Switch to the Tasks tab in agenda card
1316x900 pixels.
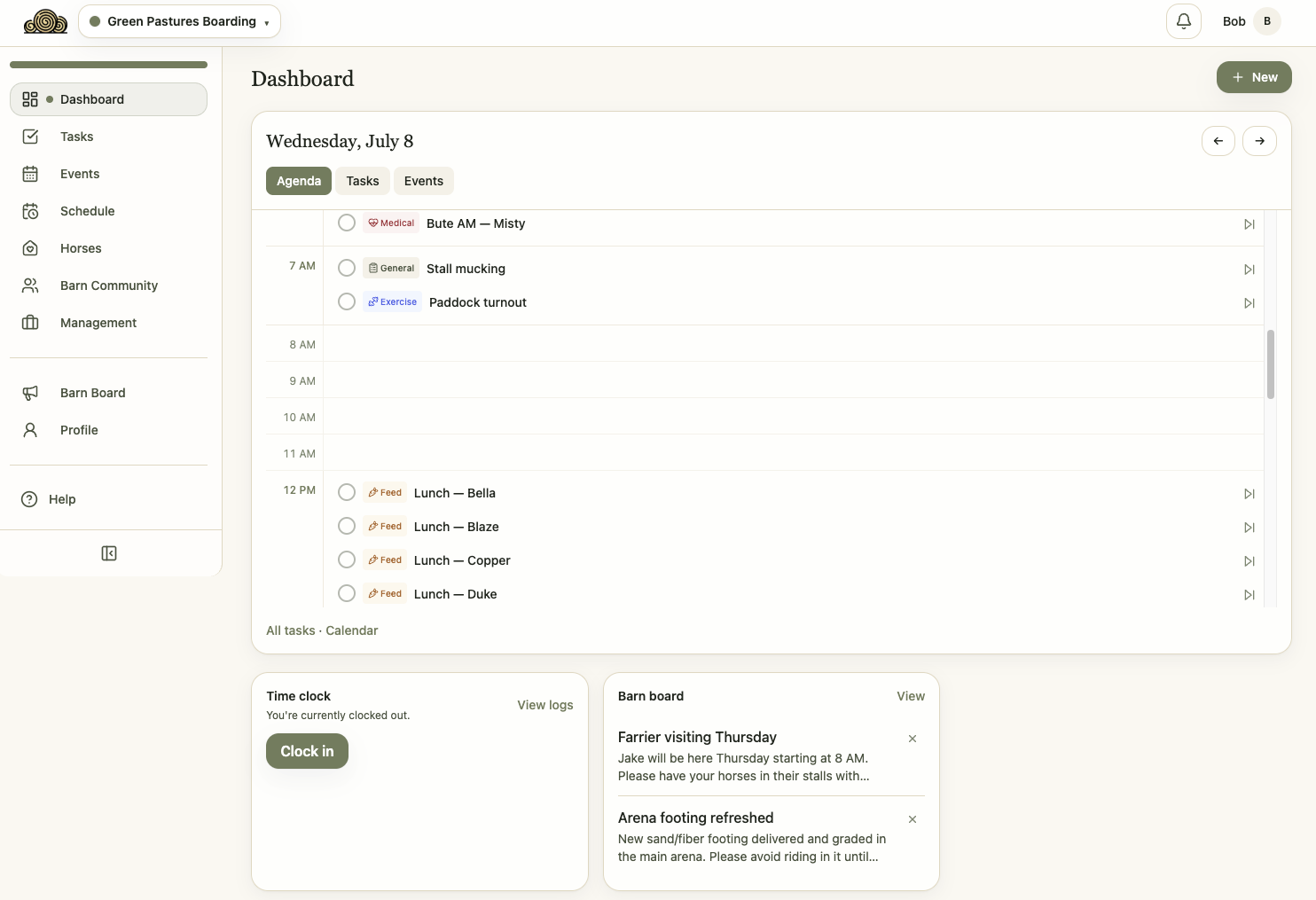363,181
